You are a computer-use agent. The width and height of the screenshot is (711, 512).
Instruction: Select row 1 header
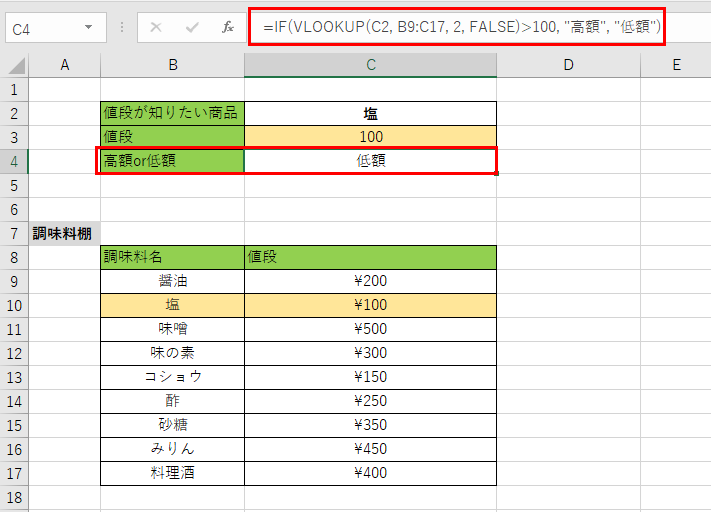14,89
